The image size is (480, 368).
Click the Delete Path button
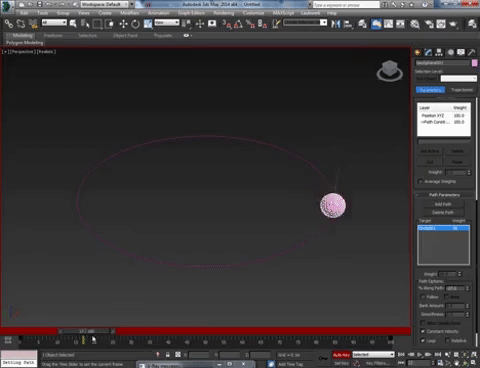pos(443,213)
